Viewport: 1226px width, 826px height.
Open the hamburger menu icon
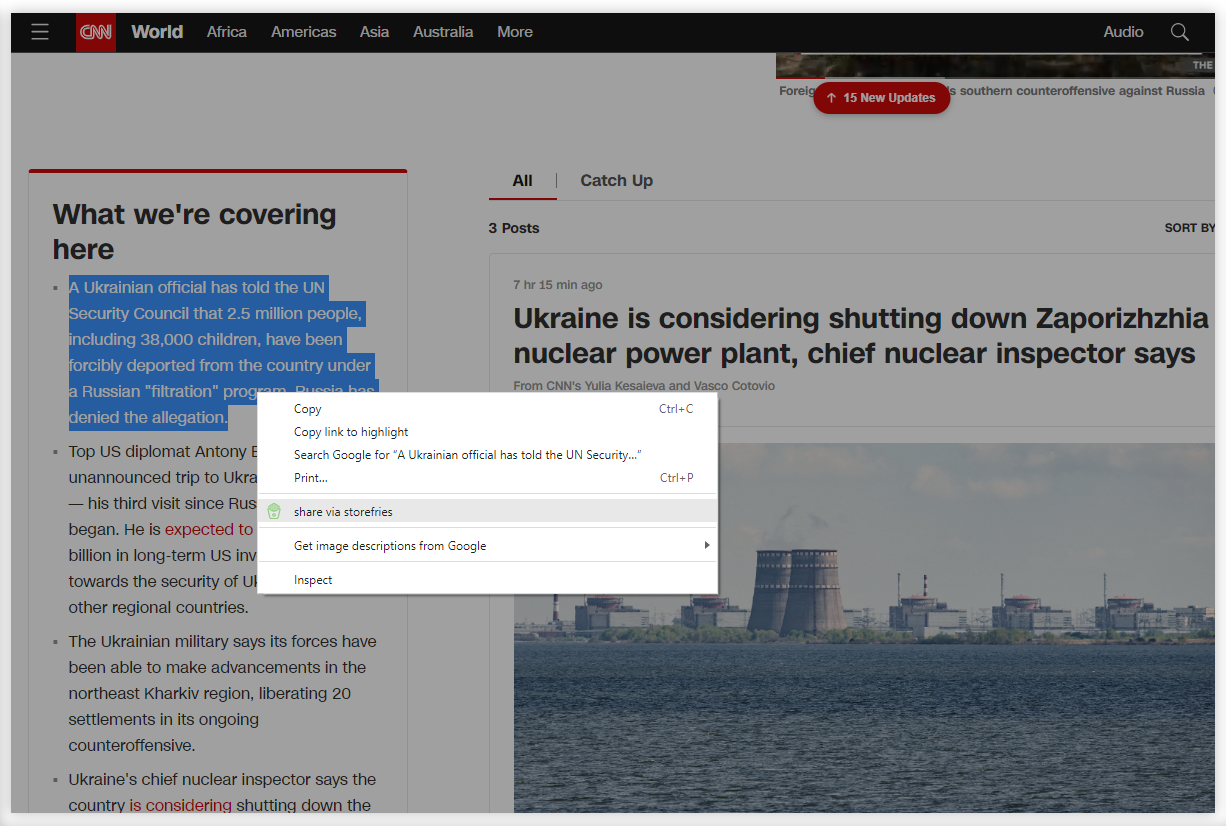point(40,32)
